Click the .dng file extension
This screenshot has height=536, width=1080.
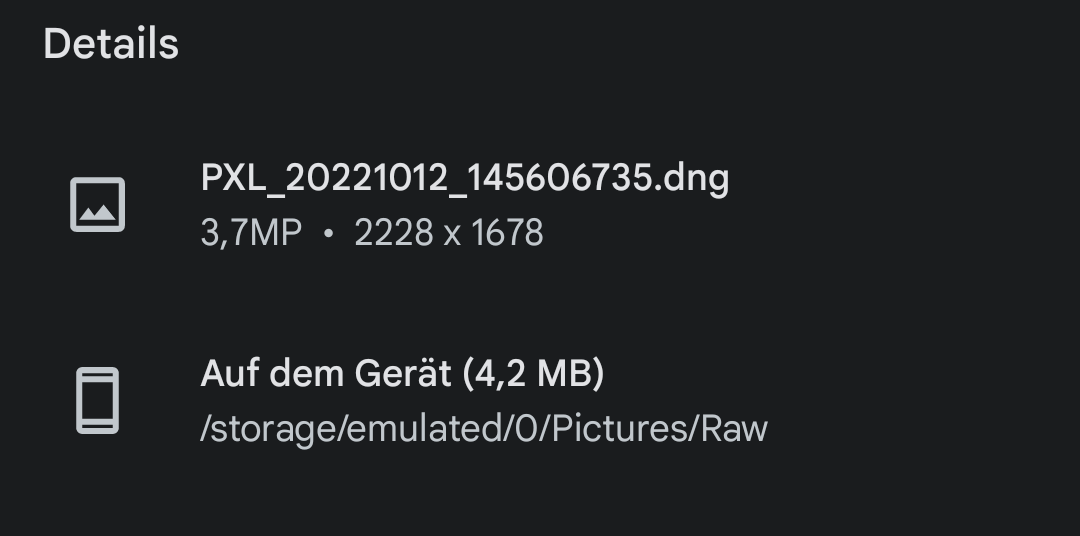(693, 179)
